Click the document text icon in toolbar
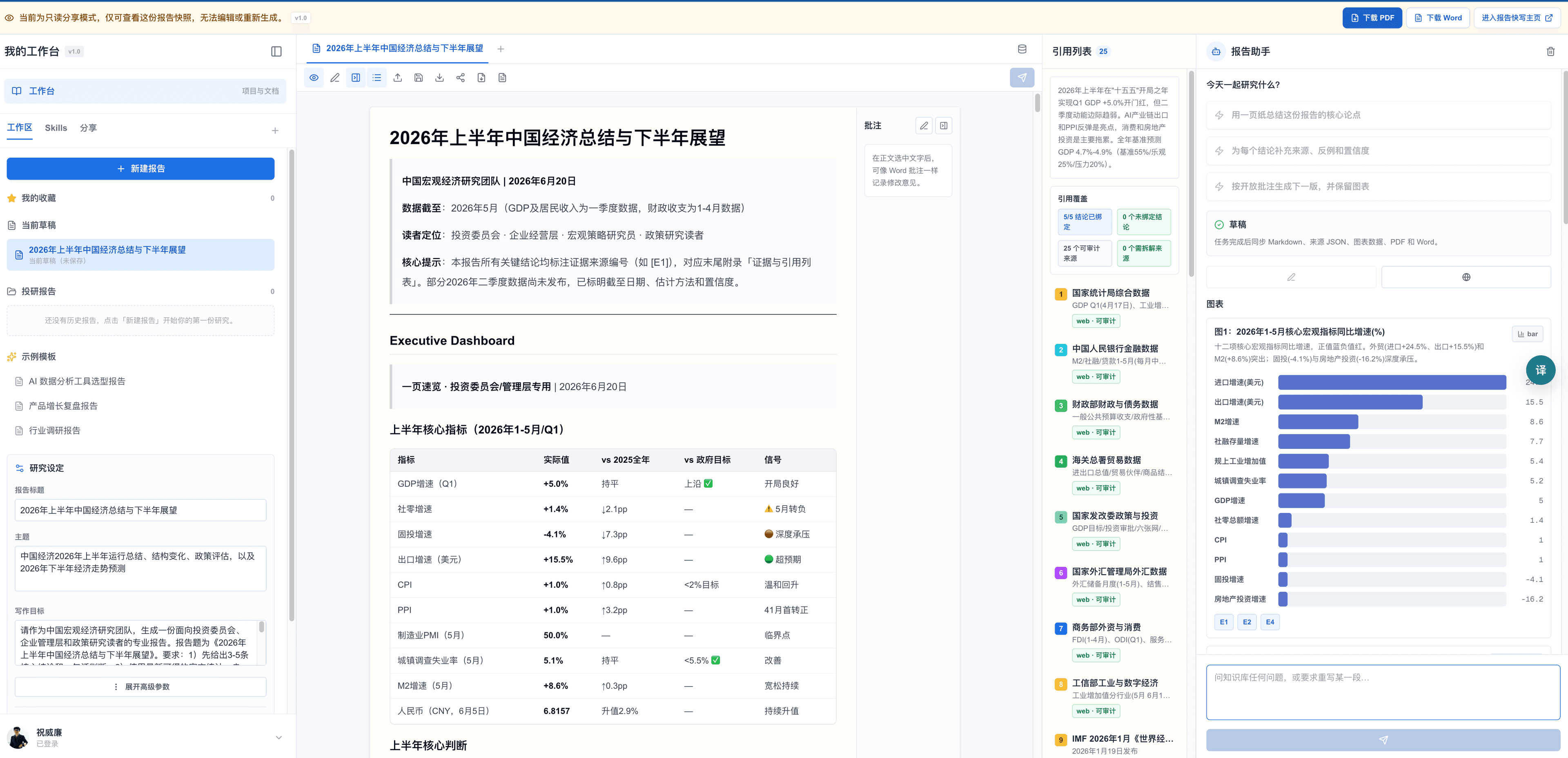Screen dimensions: 1568x758 (x=502, y=77)
